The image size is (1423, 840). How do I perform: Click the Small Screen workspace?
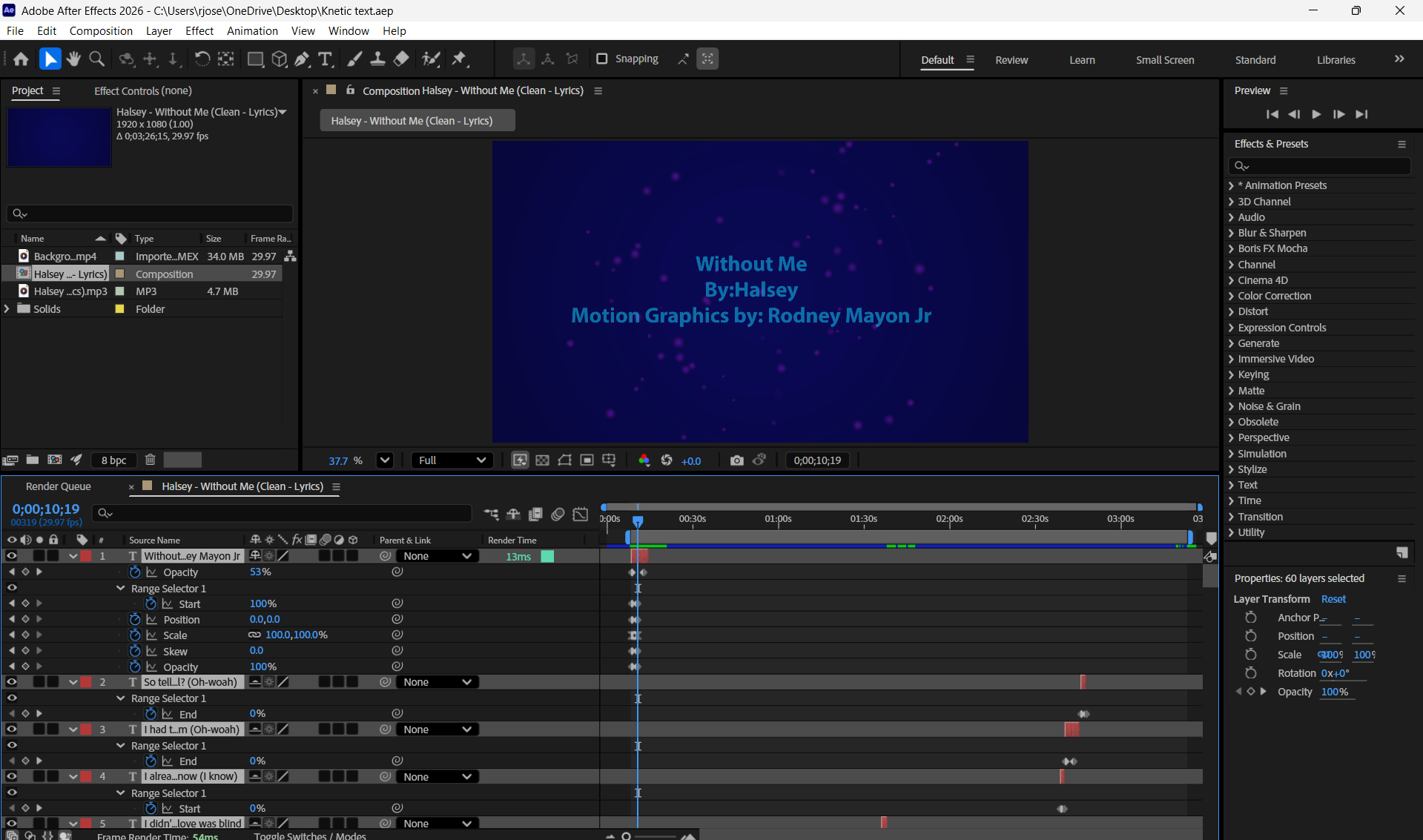(x=1165, y=60)
